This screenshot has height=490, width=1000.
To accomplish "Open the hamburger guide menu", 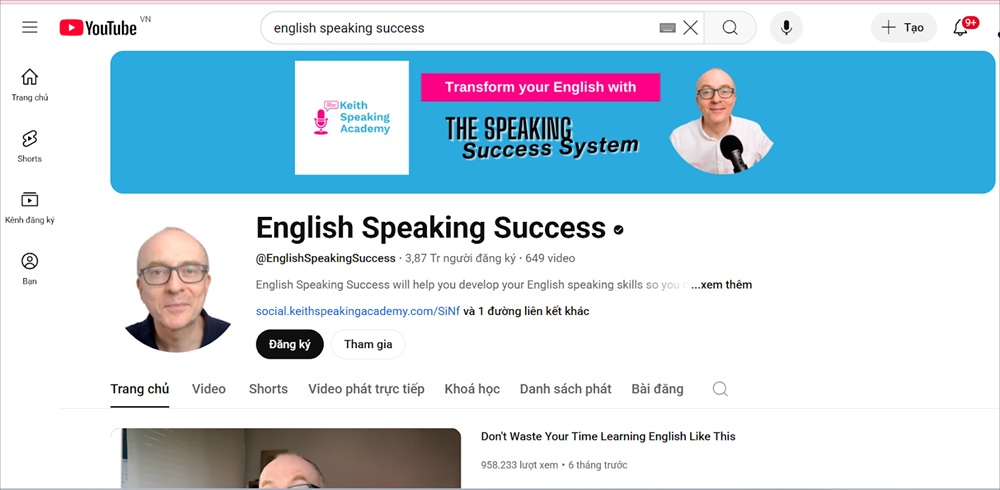I will click(x=29, y=27).
